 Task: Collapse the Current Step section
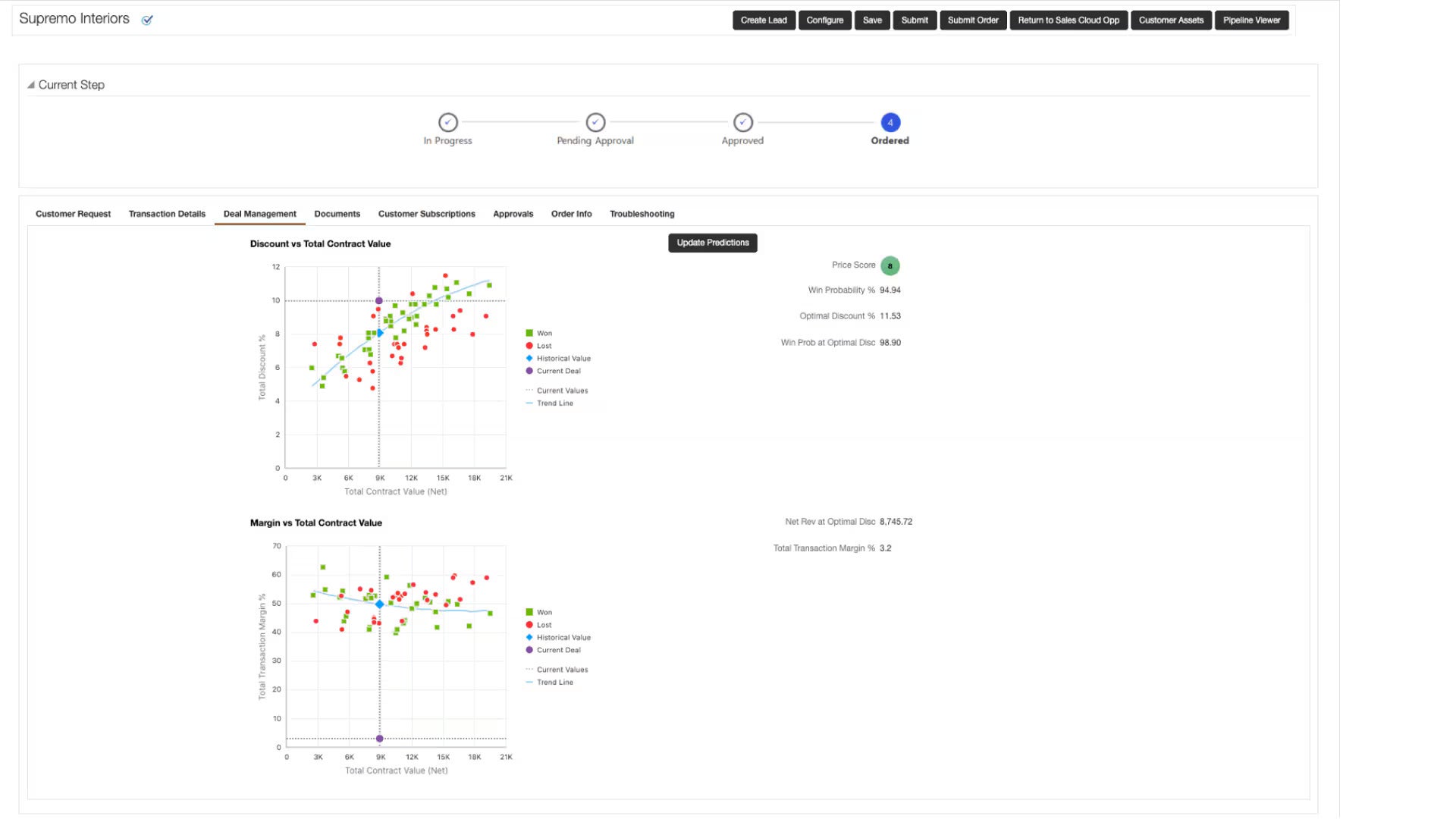point(31,85)
